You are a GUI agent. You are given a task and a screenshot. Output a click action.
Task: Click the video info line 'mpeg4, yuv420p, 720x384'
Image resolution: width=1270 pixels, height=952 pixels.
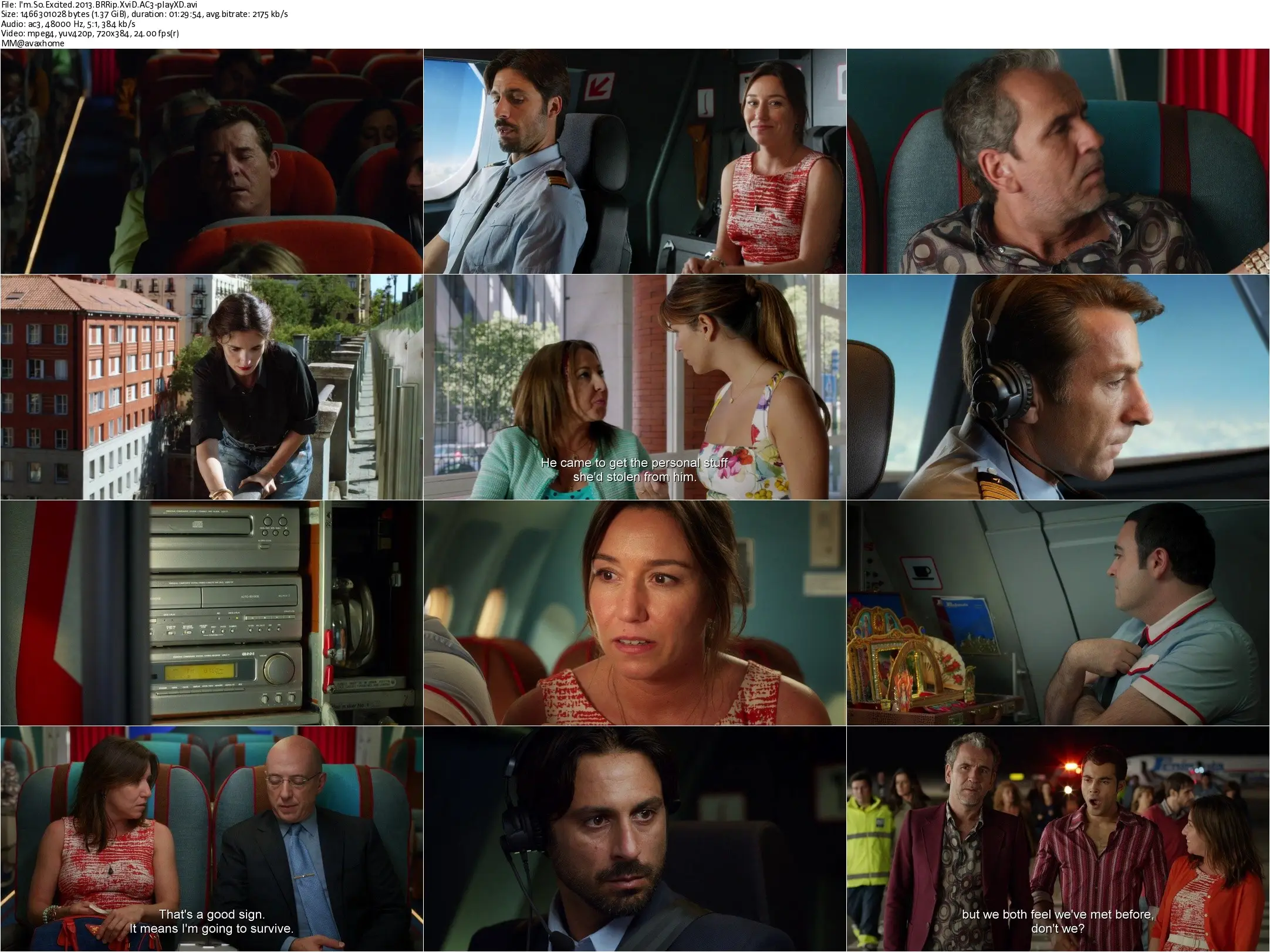pyautogui.click(x=90, y=33)
